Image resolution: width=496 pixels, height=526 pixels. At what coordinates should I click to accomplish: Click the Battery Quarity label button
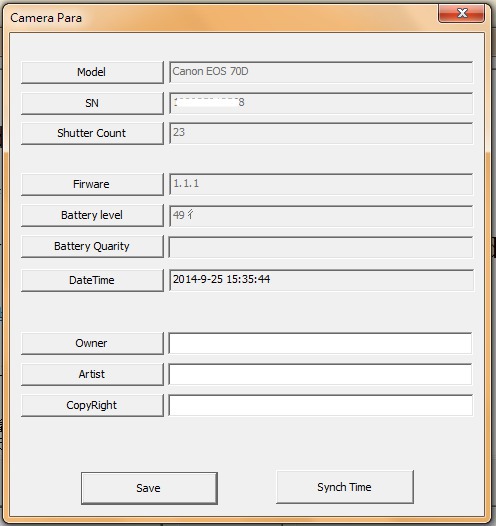(x=92, y=247)
